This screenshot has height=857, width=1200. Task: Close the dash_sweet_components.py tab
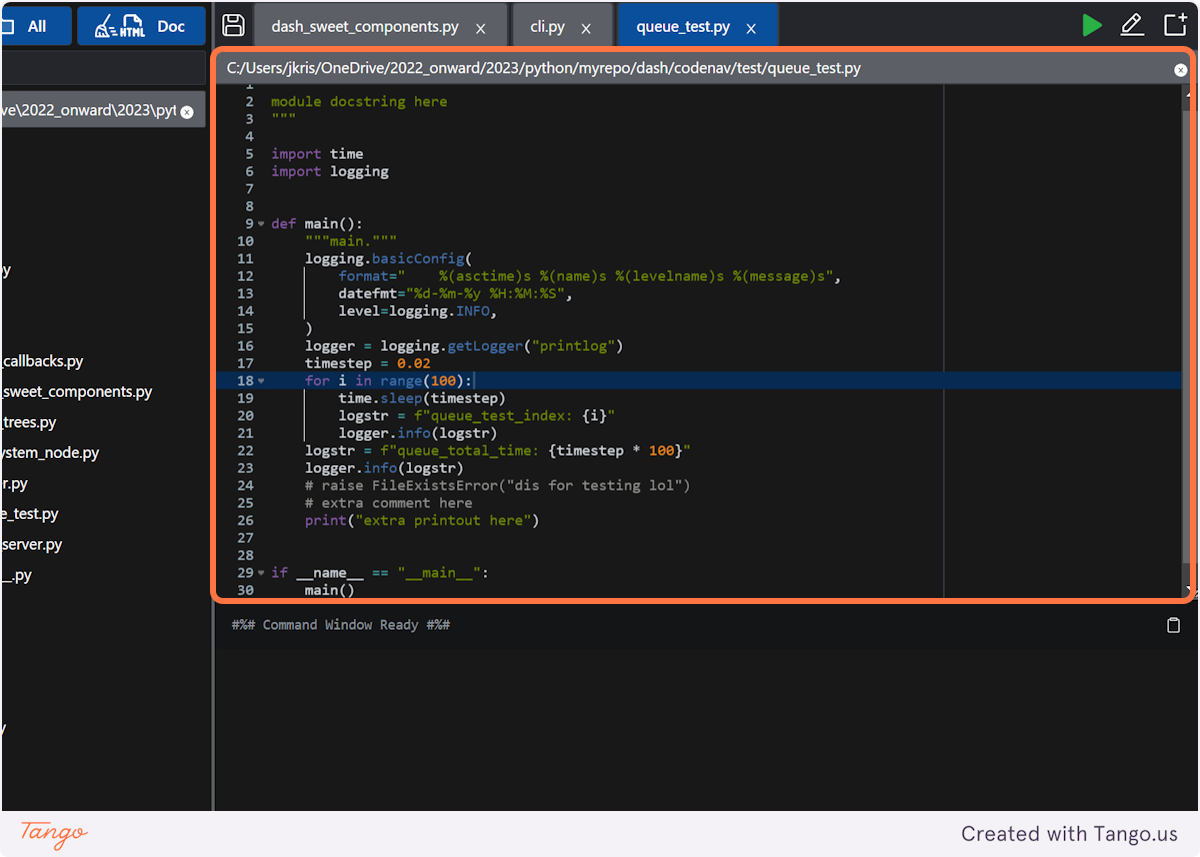[x=480, y=29]
